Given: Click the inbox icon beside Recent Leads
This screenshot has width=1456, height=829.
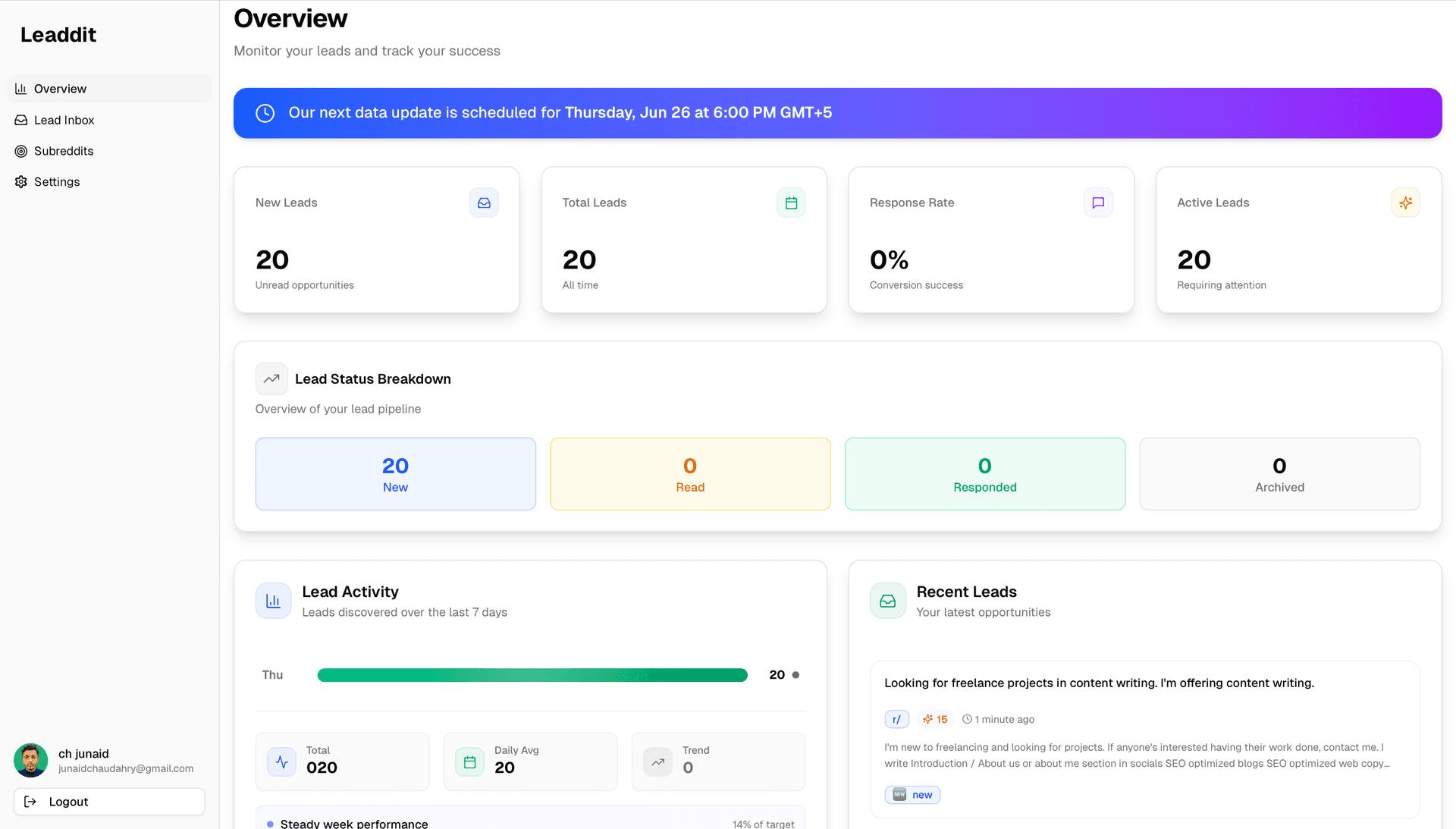Looking at the screenshot, I should pyautogui.click(x=887, y=600).
